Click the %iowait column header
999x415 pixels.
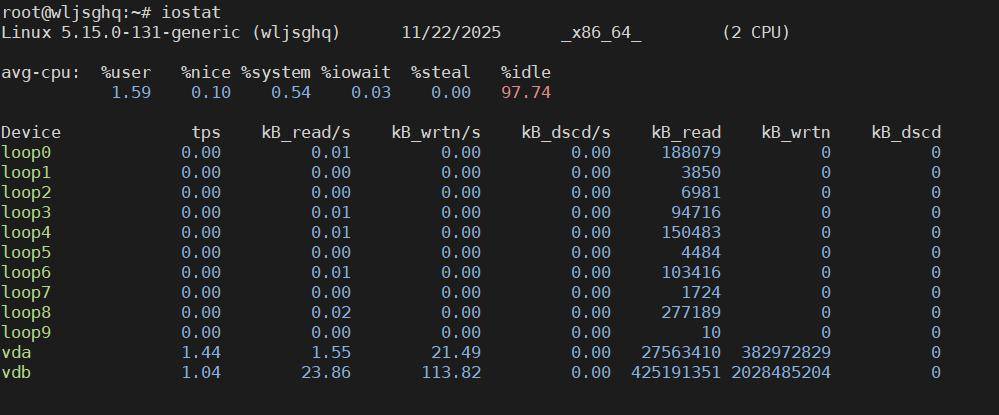[x=356, y=73]
